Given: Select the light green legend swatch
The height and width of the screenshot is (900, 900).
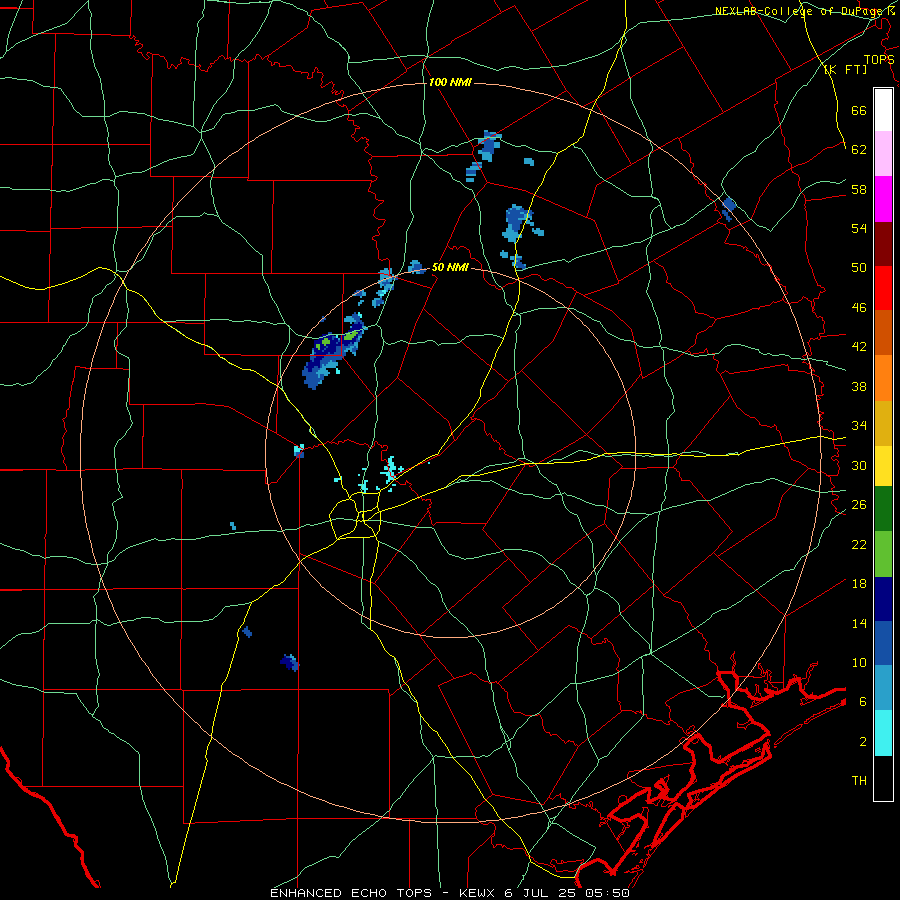Looking at the screenshot, I should 883,554.
